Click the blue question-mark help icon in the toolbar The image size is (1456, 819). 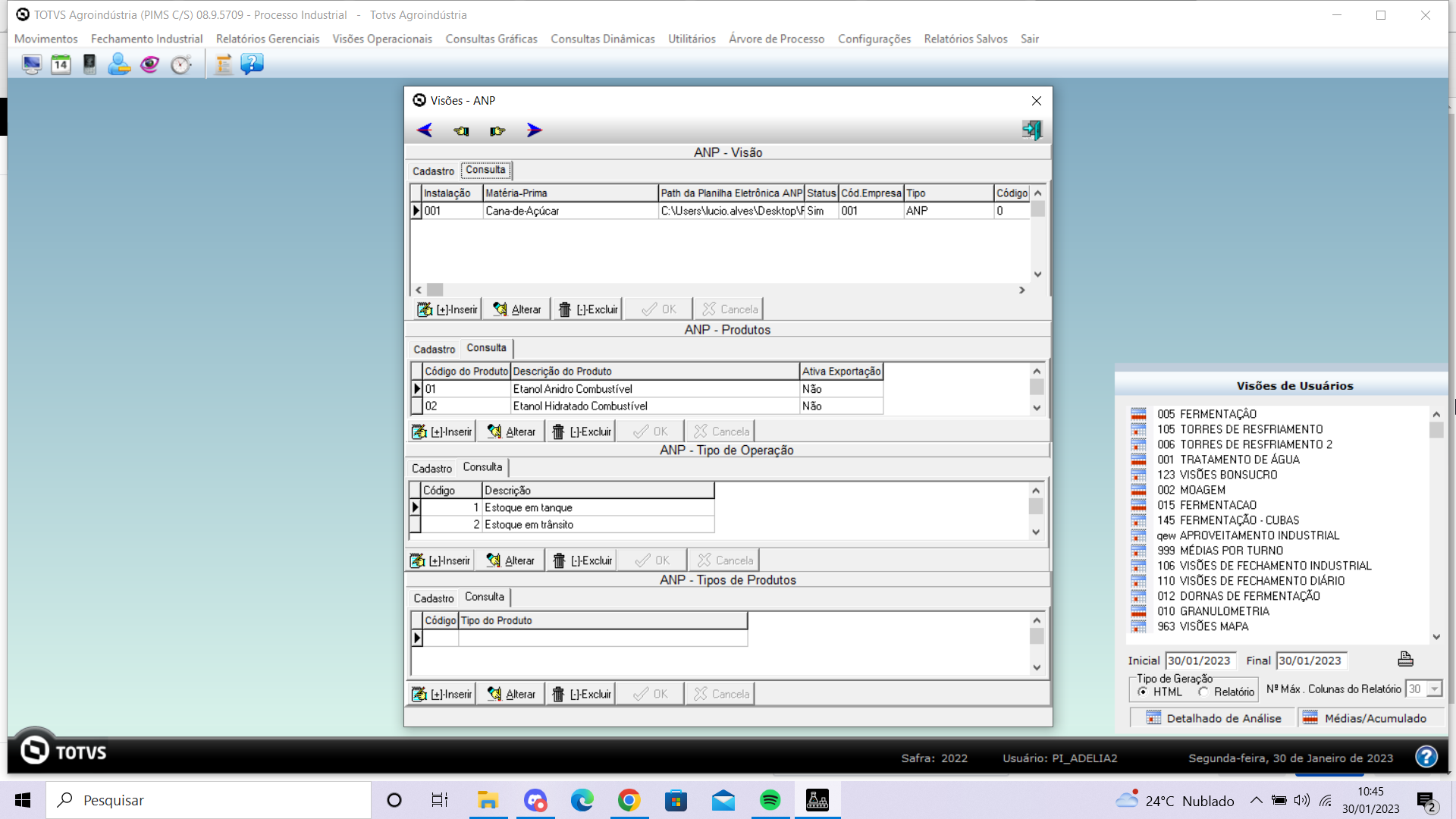point(252,64)
